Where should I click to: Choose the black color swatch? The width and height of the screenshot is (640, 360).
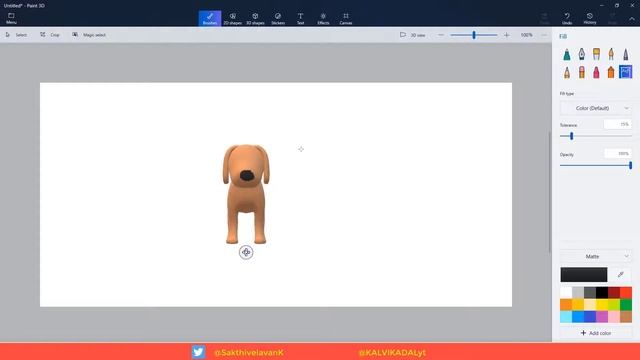coord(602,293)
